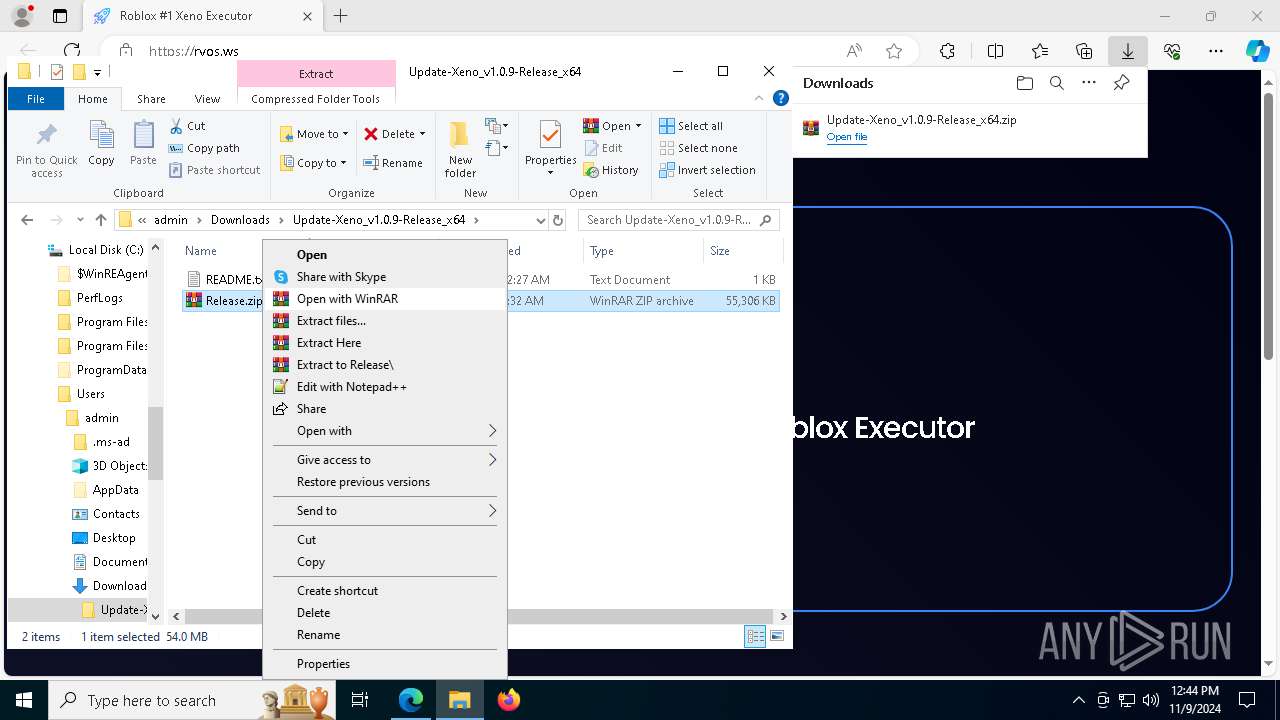The image size is (1280, 720).
Task: Choose Extract files... from context menu
Action: (x=385, y=321)
